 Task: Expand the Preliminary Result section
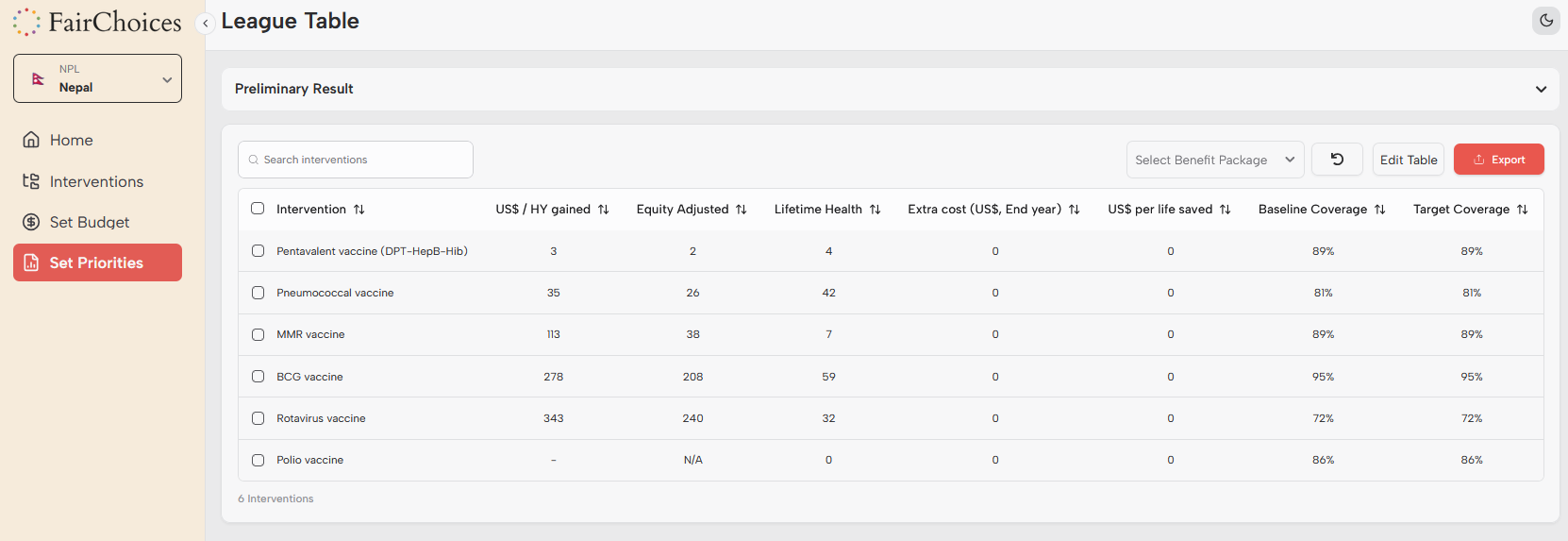tap(1541, 89)
